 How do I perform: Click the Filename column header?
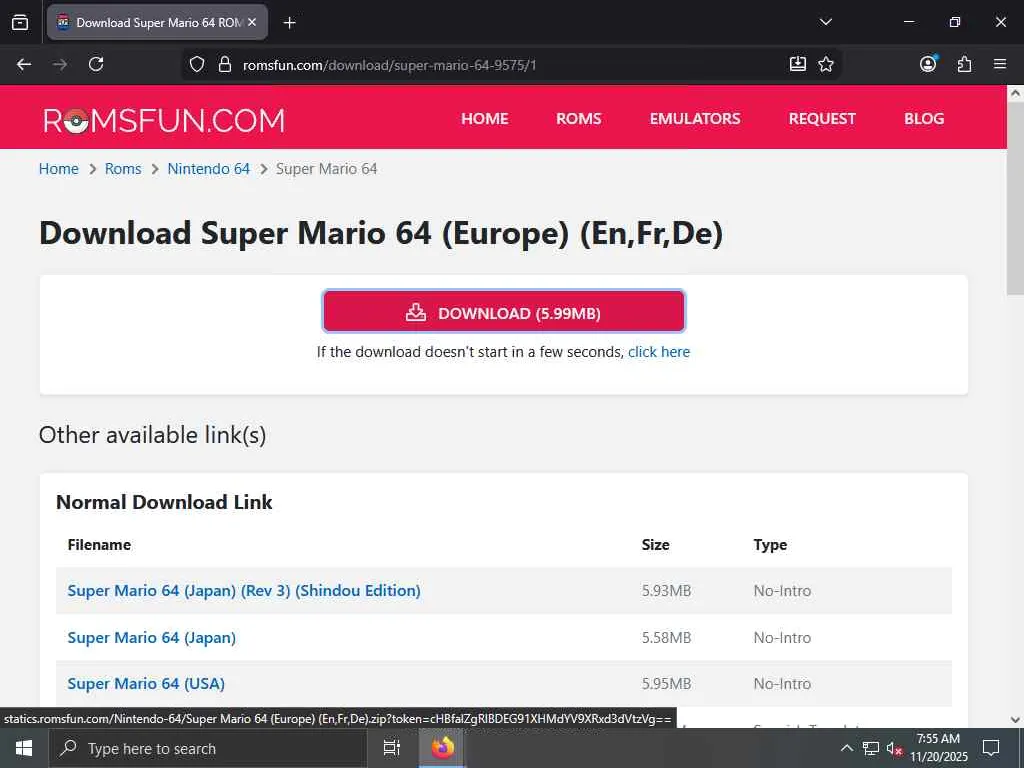tap(99, 545)
